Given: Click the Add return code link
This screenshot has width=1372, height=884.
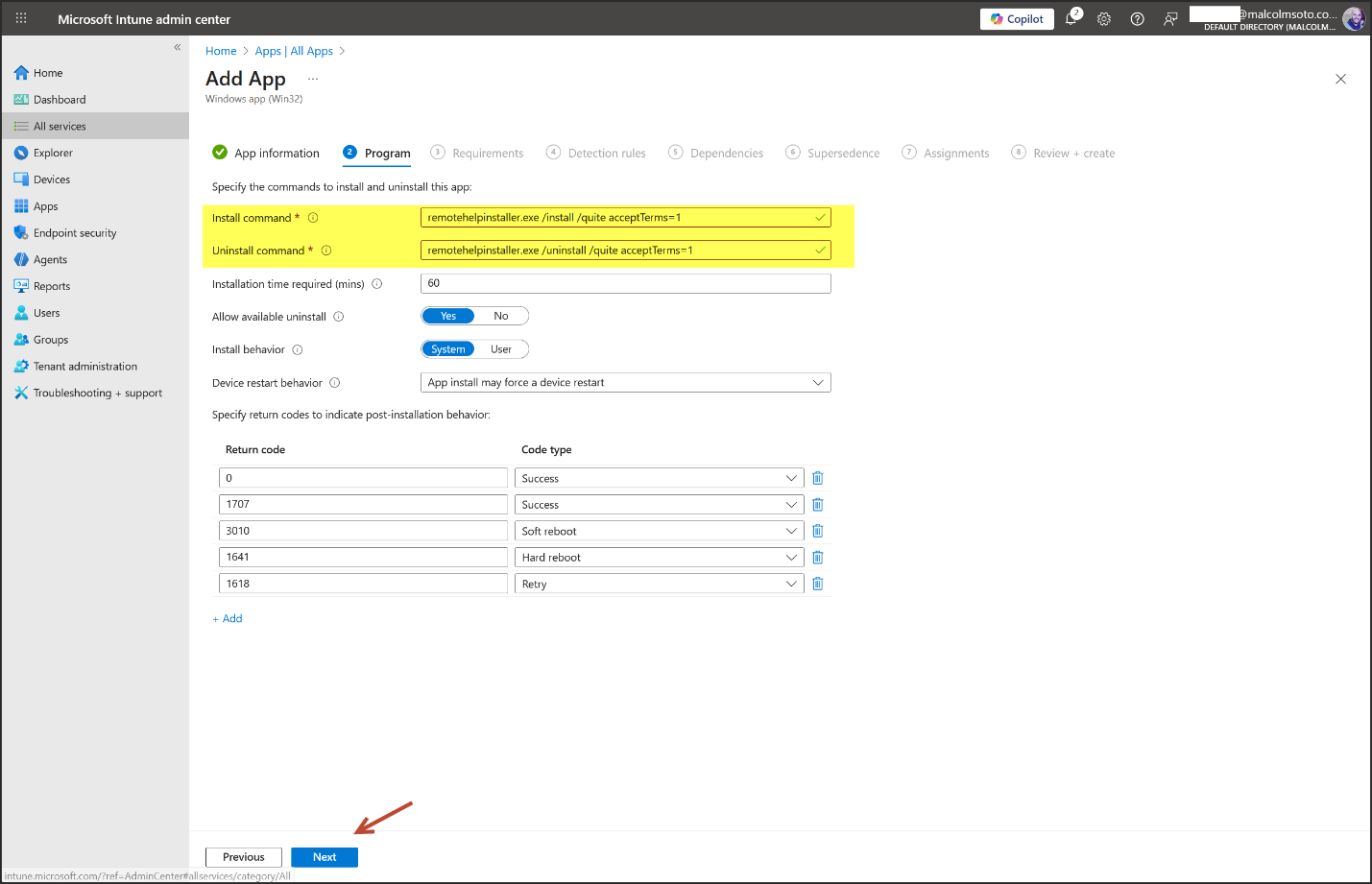Looking at the screenshot, I should pos(228,619).
